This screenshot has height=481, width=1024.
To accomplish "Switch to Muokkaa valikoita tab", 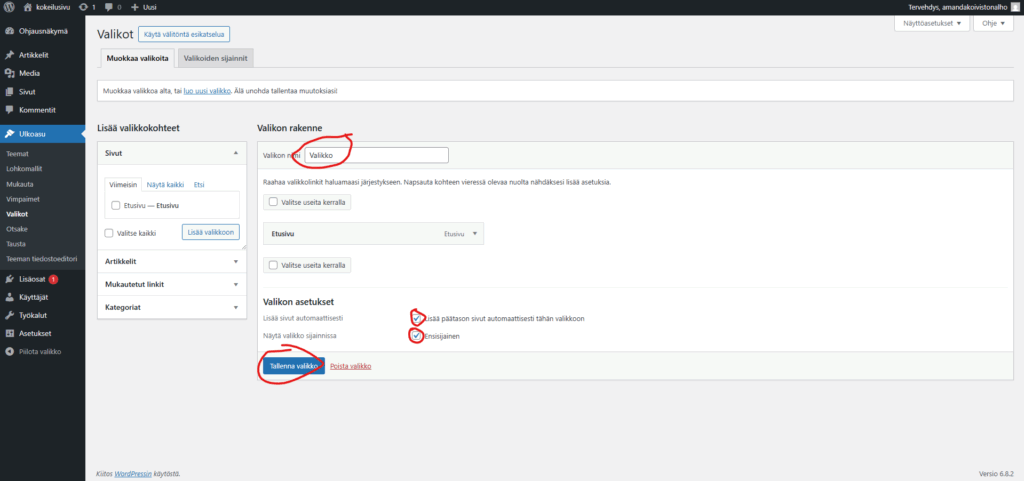I will coord(137,58).
